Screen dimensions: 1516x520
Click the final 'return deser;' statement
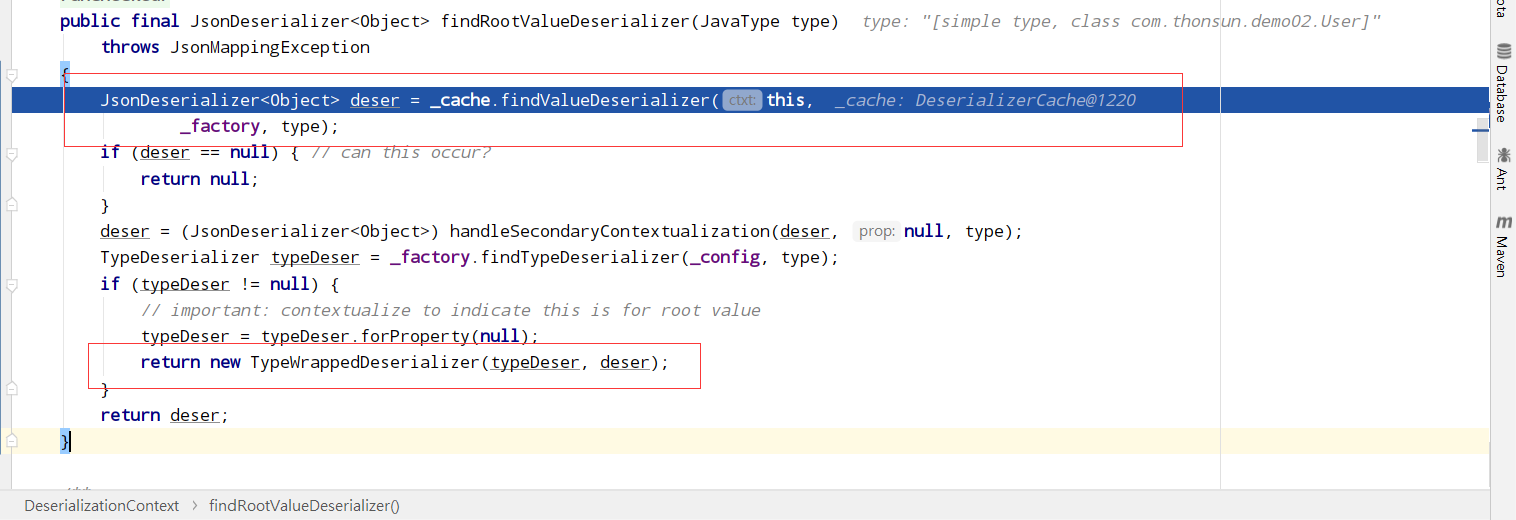pyautogui.click(x=165, y=414)
